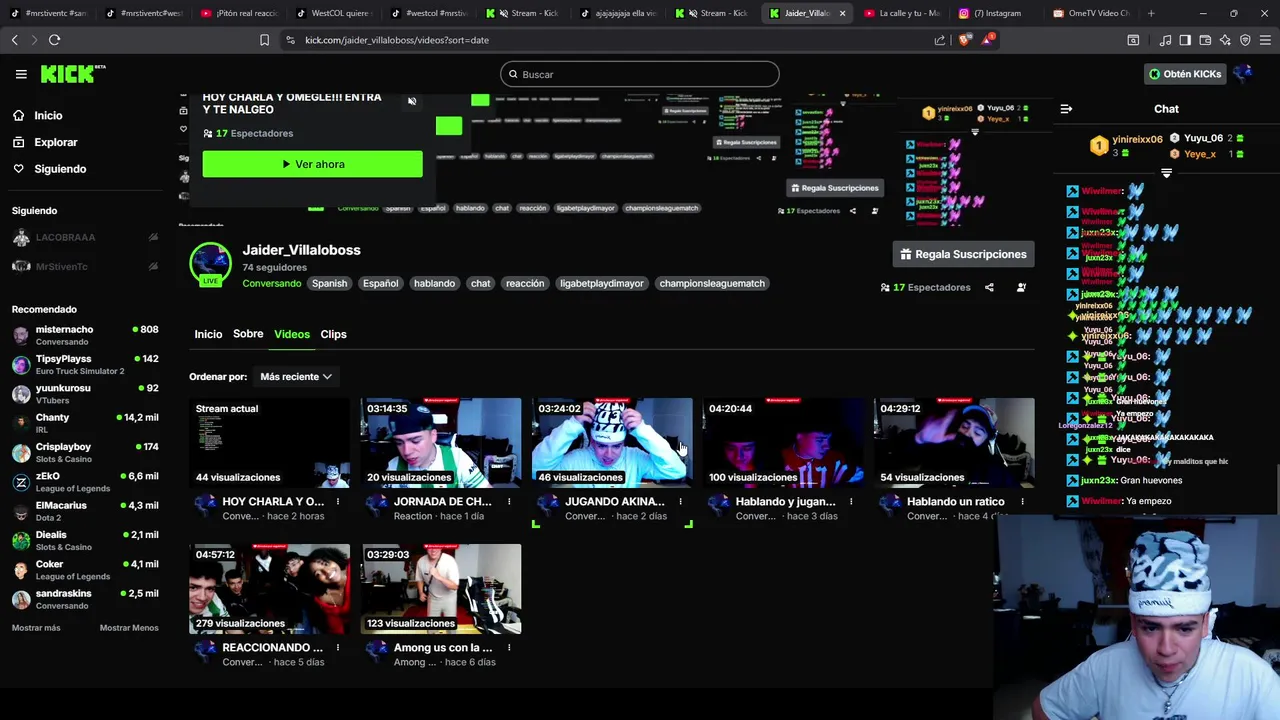Switch to the Inicio channel tab
This screenshot has width=1280, height=720.
[x=208, y=334]
